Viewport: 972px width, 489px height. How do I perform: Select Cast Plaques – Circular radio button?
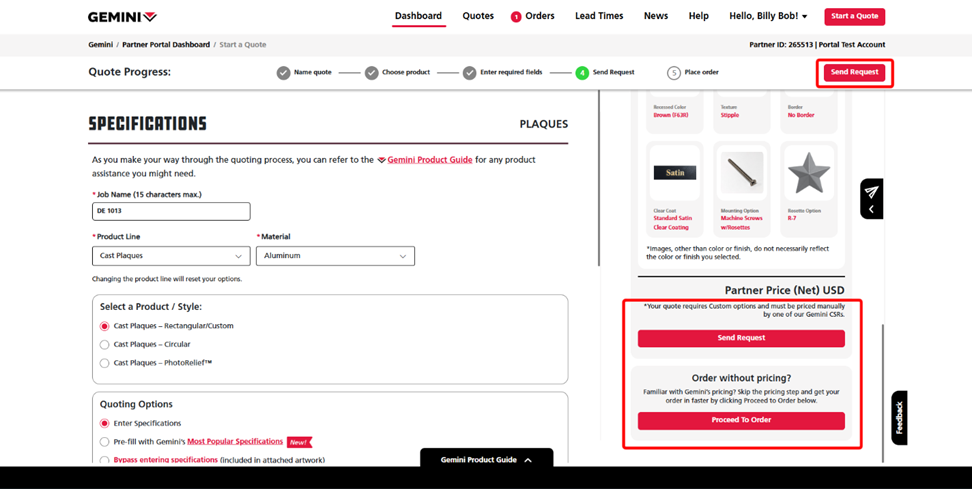pyautogui.click(x=105, y=345)
